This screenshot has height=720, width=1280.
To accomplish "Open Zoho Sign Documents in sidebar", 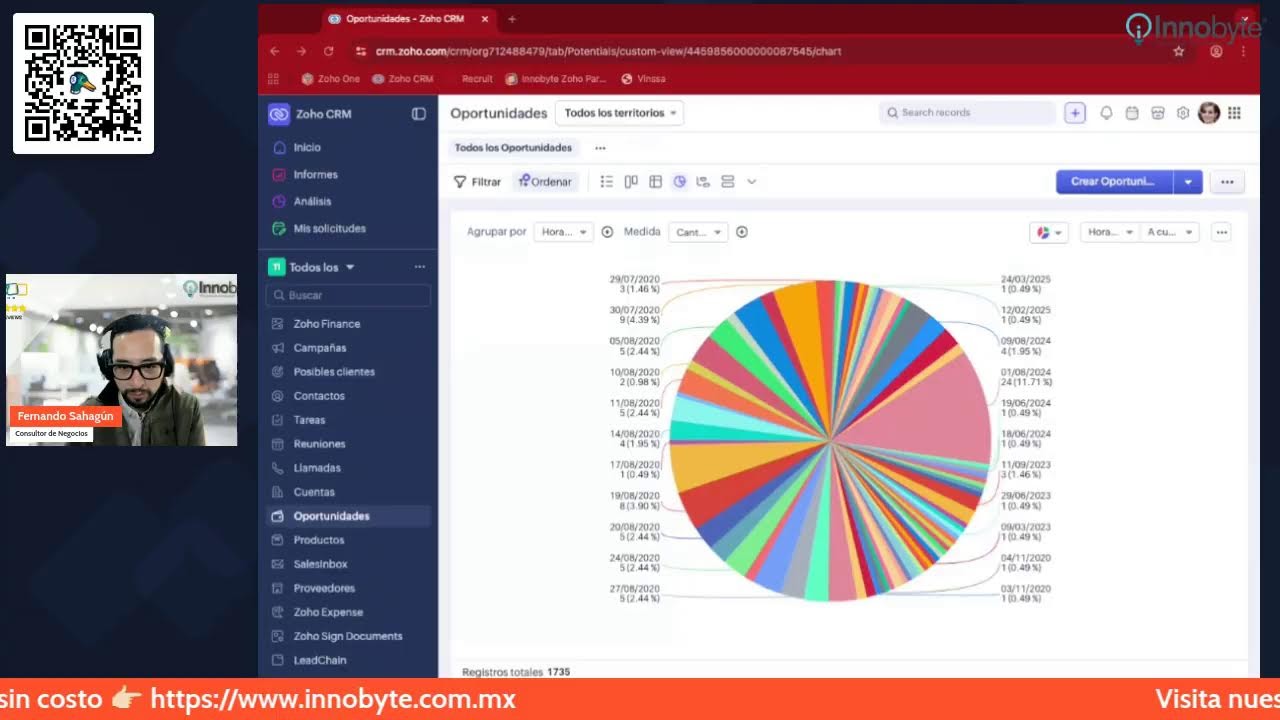I will pyautogui.click(x=348, y=636).
